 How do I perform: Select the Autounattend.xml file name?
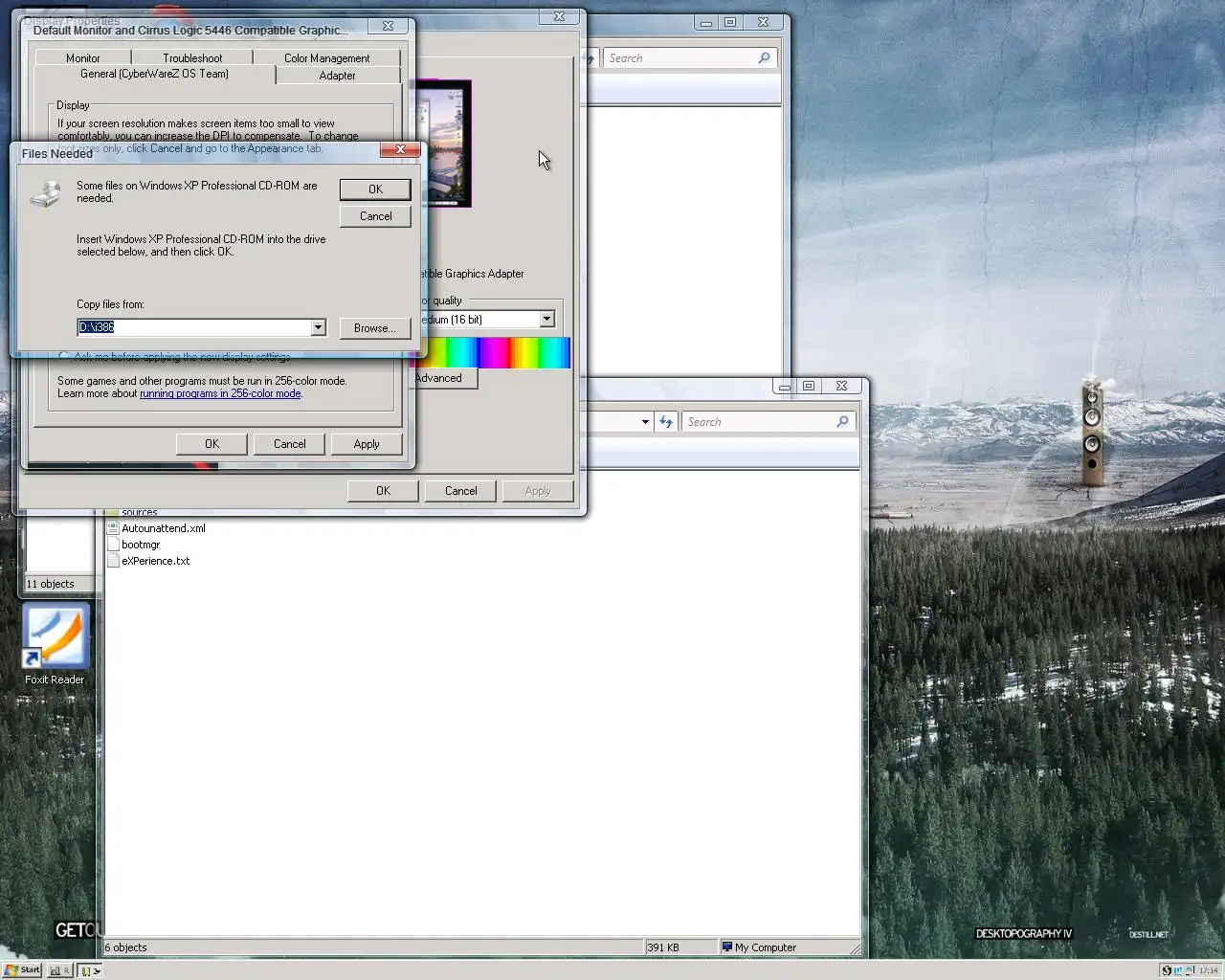click(x=164, y=528)
